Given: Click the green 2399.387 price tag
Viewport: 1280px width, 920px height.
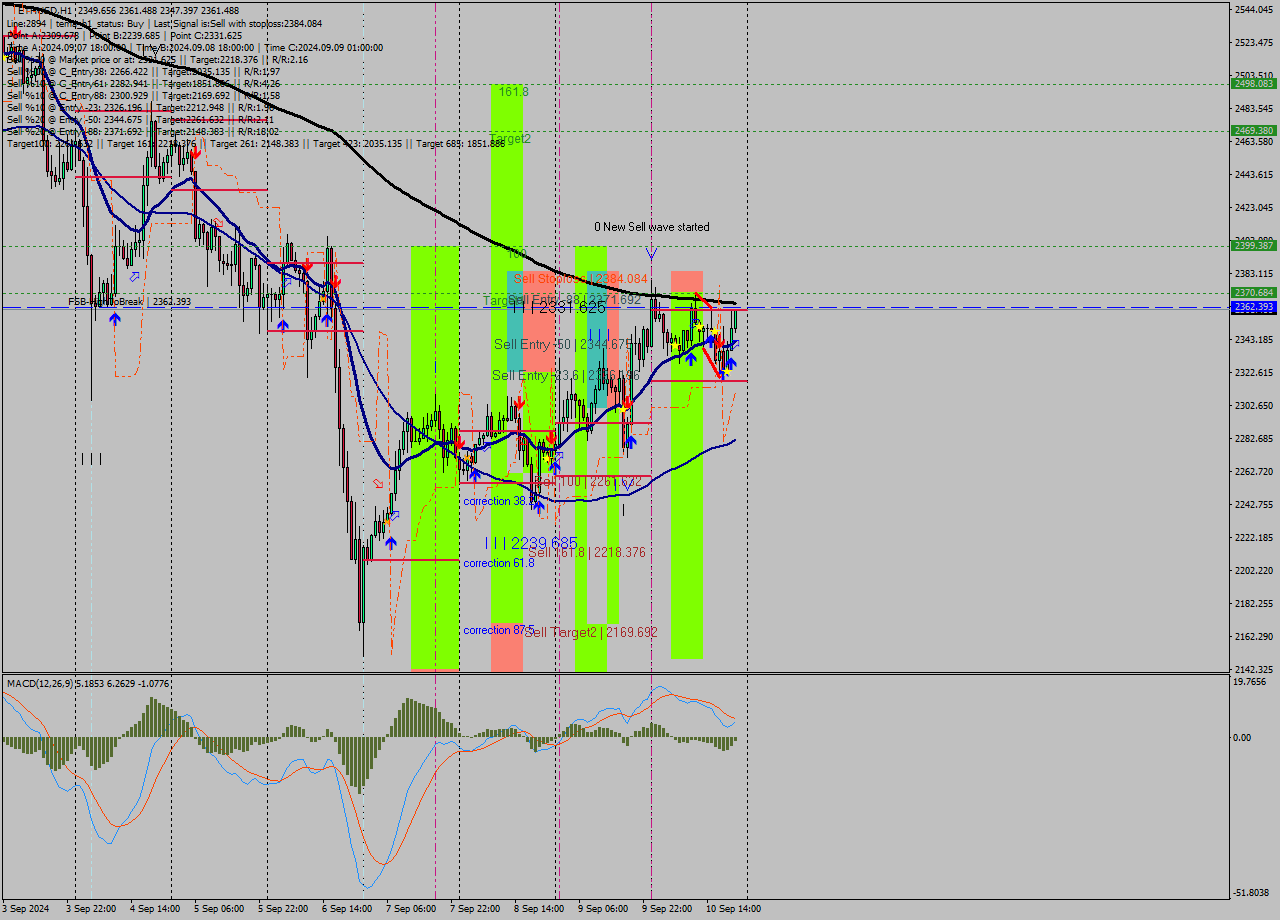Looking at the screenshot, I should tap(1253, 245).
